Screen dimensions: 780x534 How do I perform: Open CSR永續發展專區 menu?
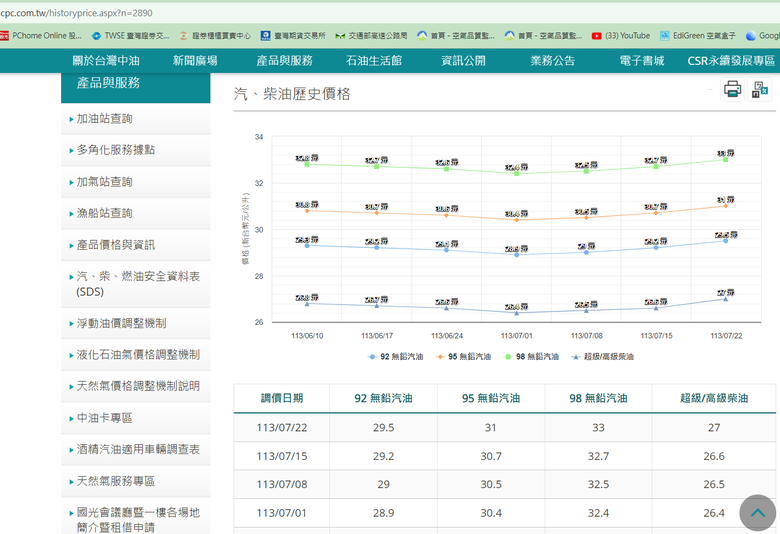point(731,61)
